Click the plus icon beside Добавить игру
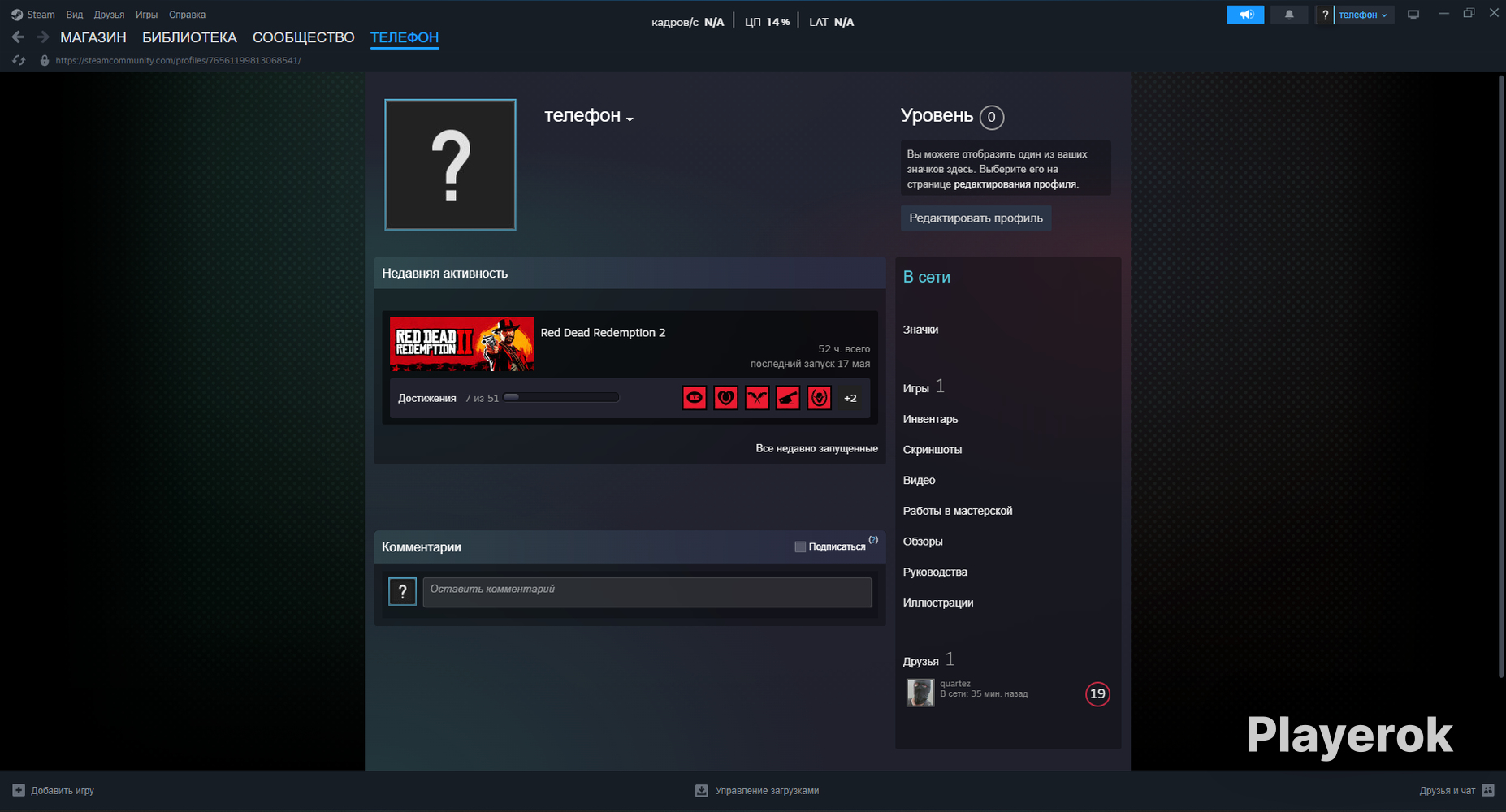Viewport: 1506px width, 812px height. pos(19,790)
